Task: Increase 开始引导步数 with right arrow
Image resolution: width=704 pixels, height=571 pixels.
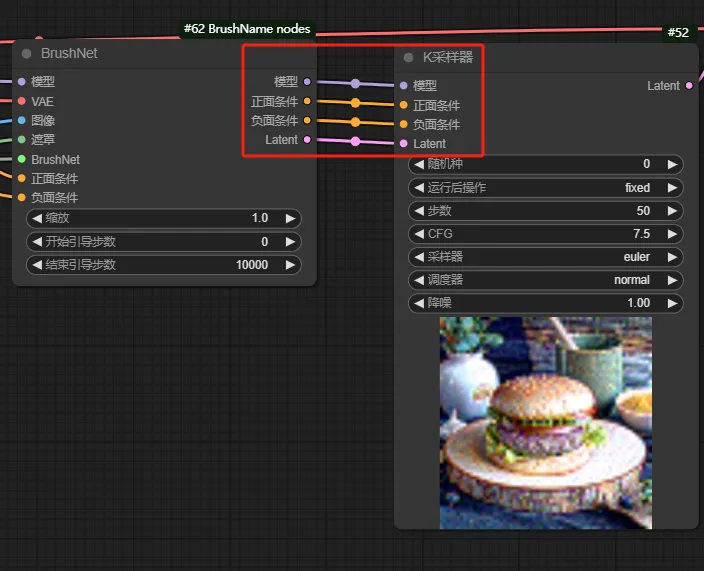Action: 290,242
